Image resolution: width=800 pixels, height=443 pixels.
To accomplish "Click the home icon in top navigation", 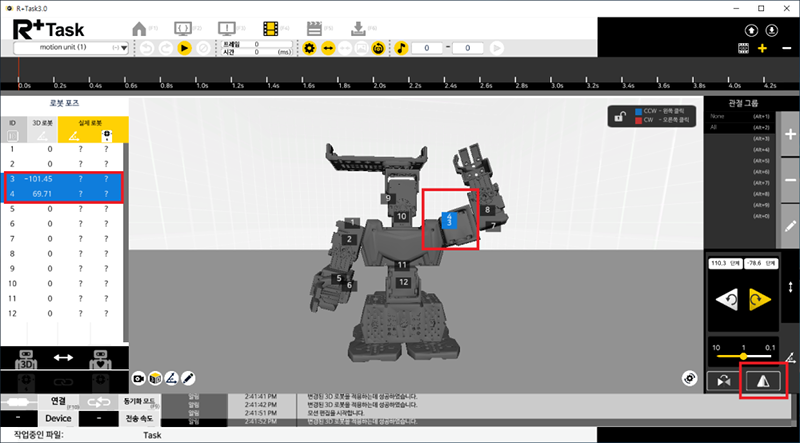I will (x=139, y=27).
